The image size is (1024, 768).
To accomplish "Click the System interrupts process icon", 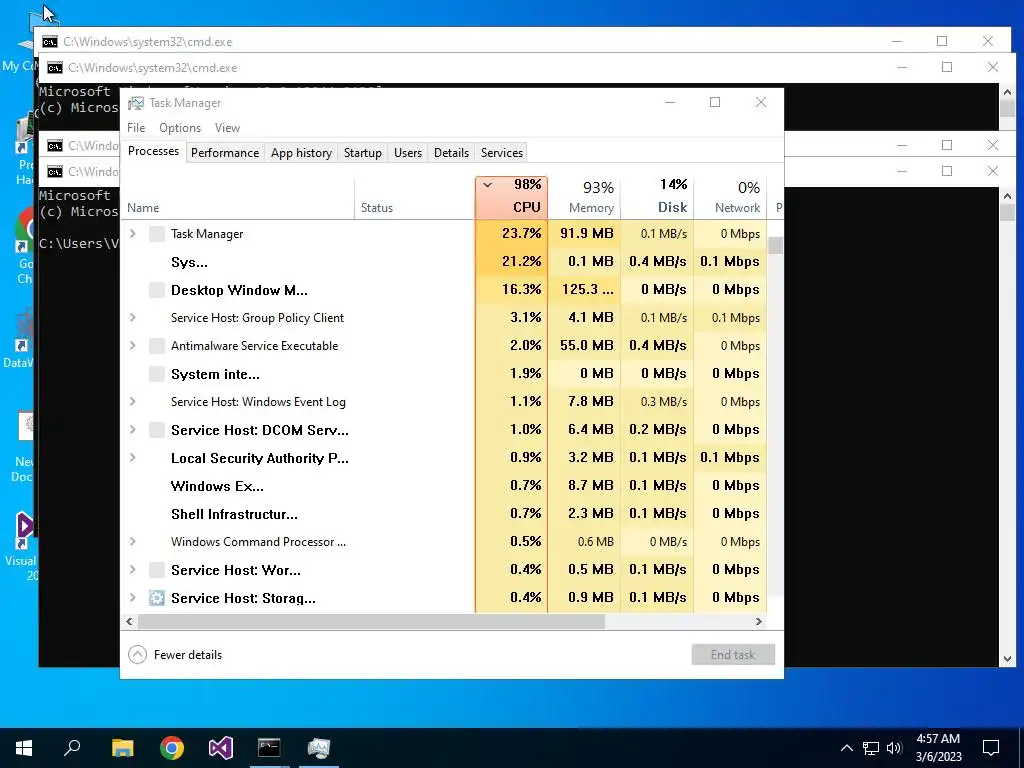I will pyautogui.click(x=157, y=374).
